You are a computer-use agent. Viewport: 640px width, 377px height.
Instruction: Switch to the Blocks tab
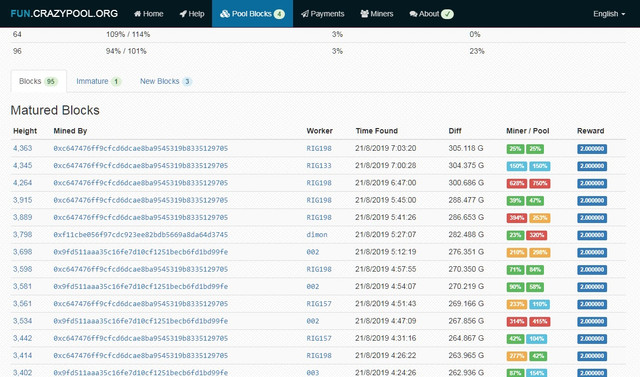pos(38,81)
